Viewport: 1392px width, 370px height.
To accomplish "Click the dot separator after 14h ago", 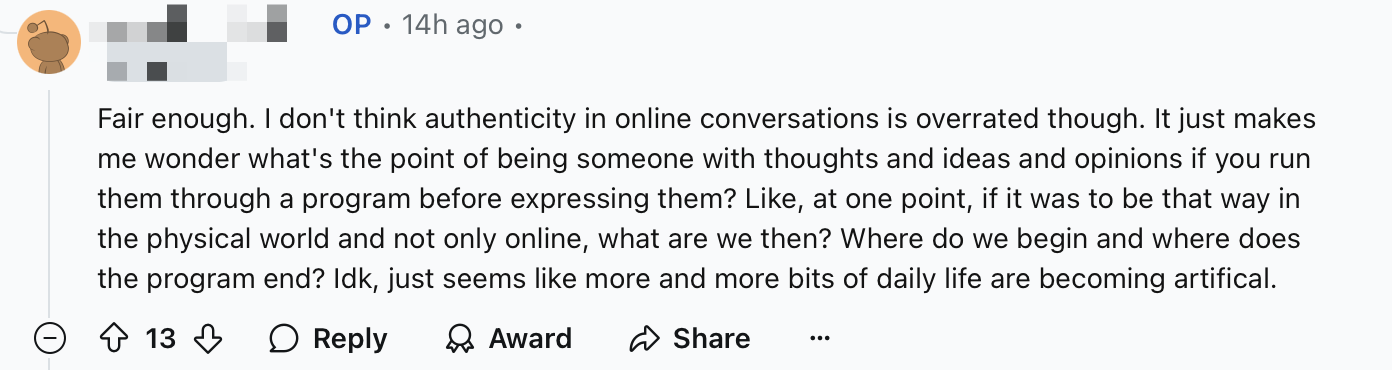I will tap(518, 27).
